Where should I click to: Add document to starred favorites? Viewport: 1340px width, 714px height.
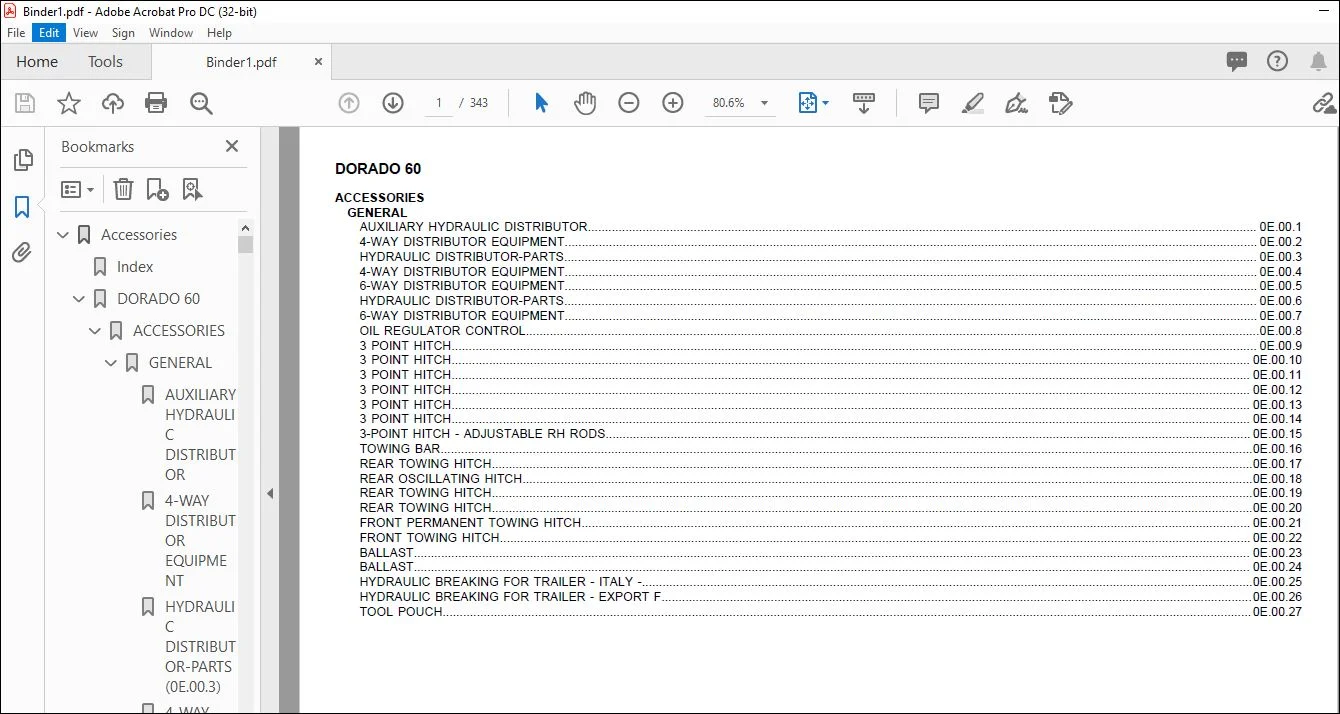(x=69, y=103)
